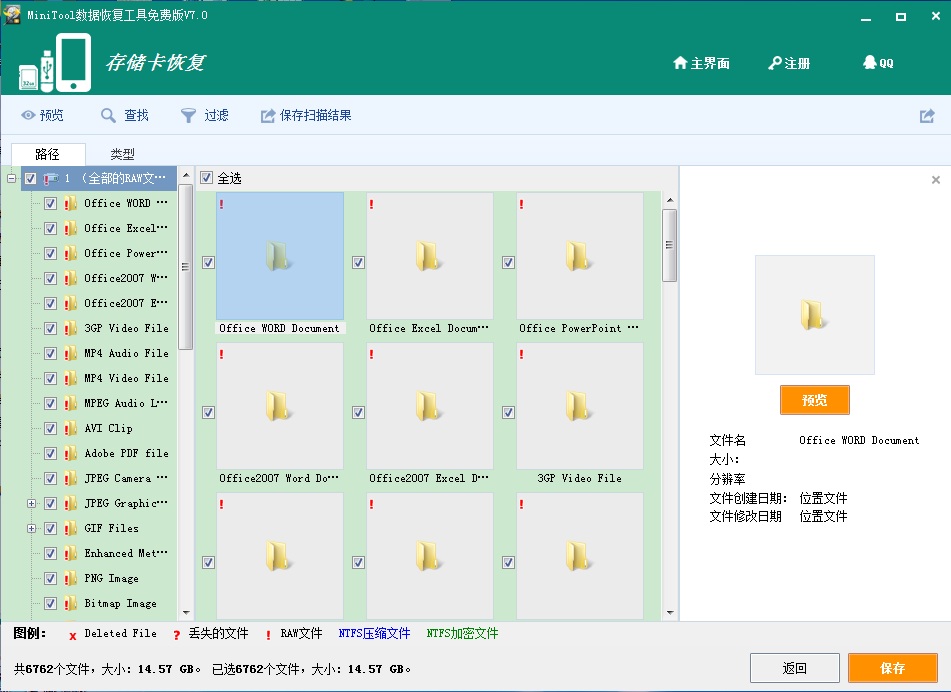Image resolution: width=951 pixels, height=692 pixels.
Task: Click the export icon at toolbar's right end
Action: (x=927, y=116)
